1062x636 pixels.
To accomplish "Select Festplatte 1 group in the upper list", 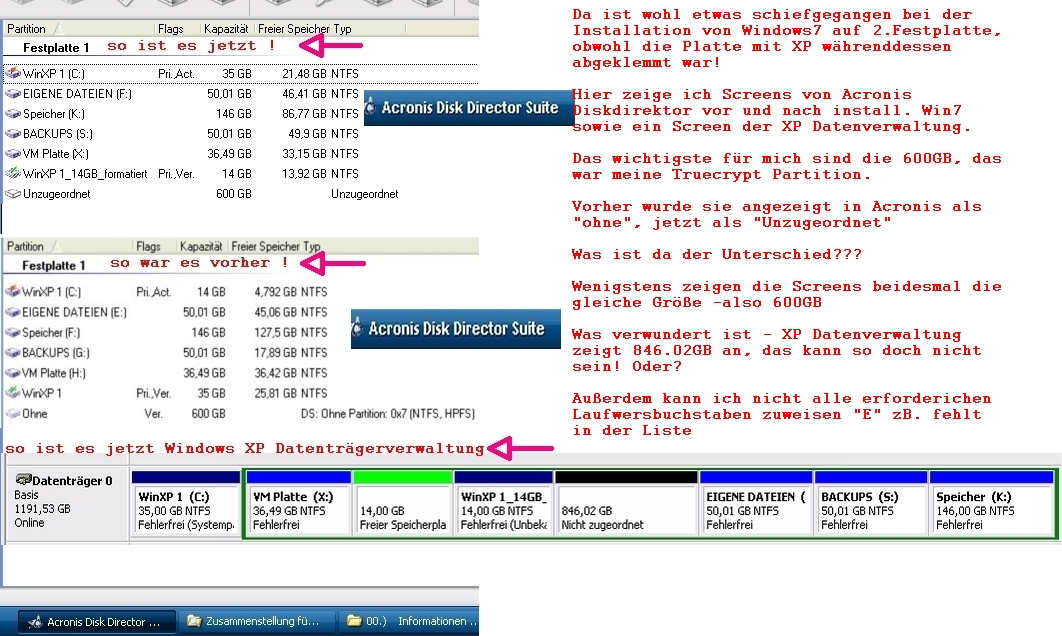I will [x=56, y=47].
